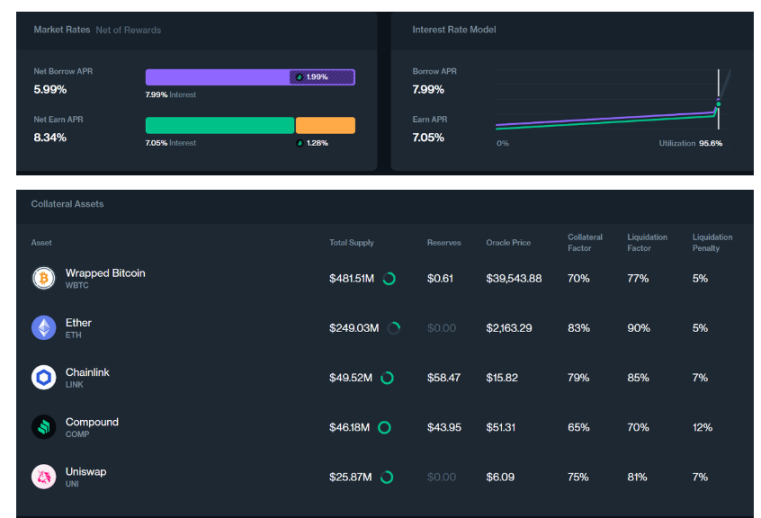The height and width of the screenshot is (518, 761).
Task: Click the green Net Earn APR bar
Action: (219, 125)
